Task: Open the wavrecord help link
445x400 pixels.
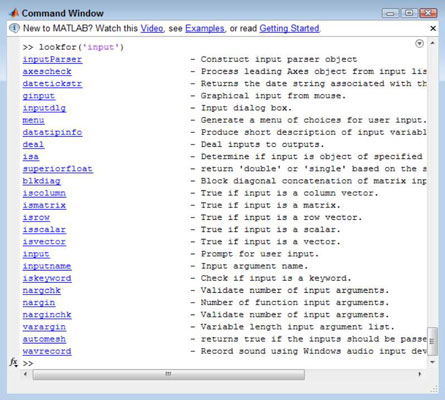Action: (47, 351)
